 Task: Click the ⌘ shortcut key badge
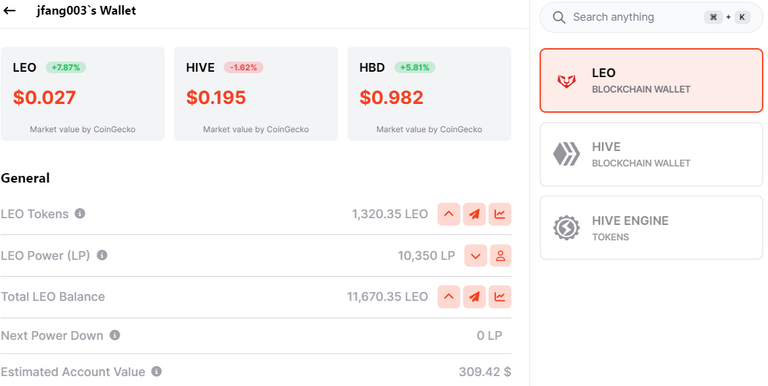coord(714,17)
